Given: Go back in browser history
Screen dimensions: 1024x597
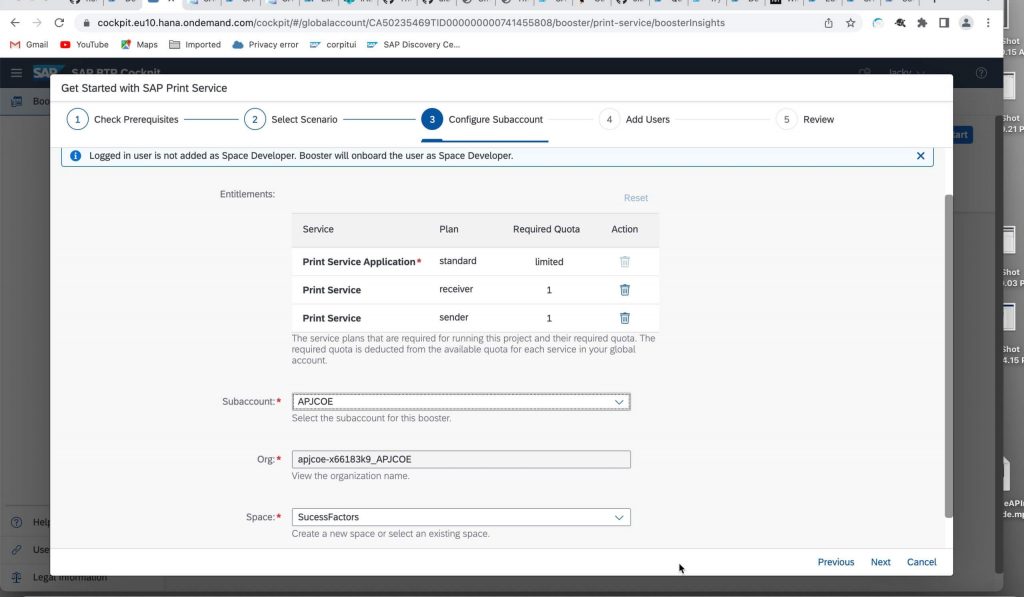Looking at the screenshot, I should coord(15,23).
